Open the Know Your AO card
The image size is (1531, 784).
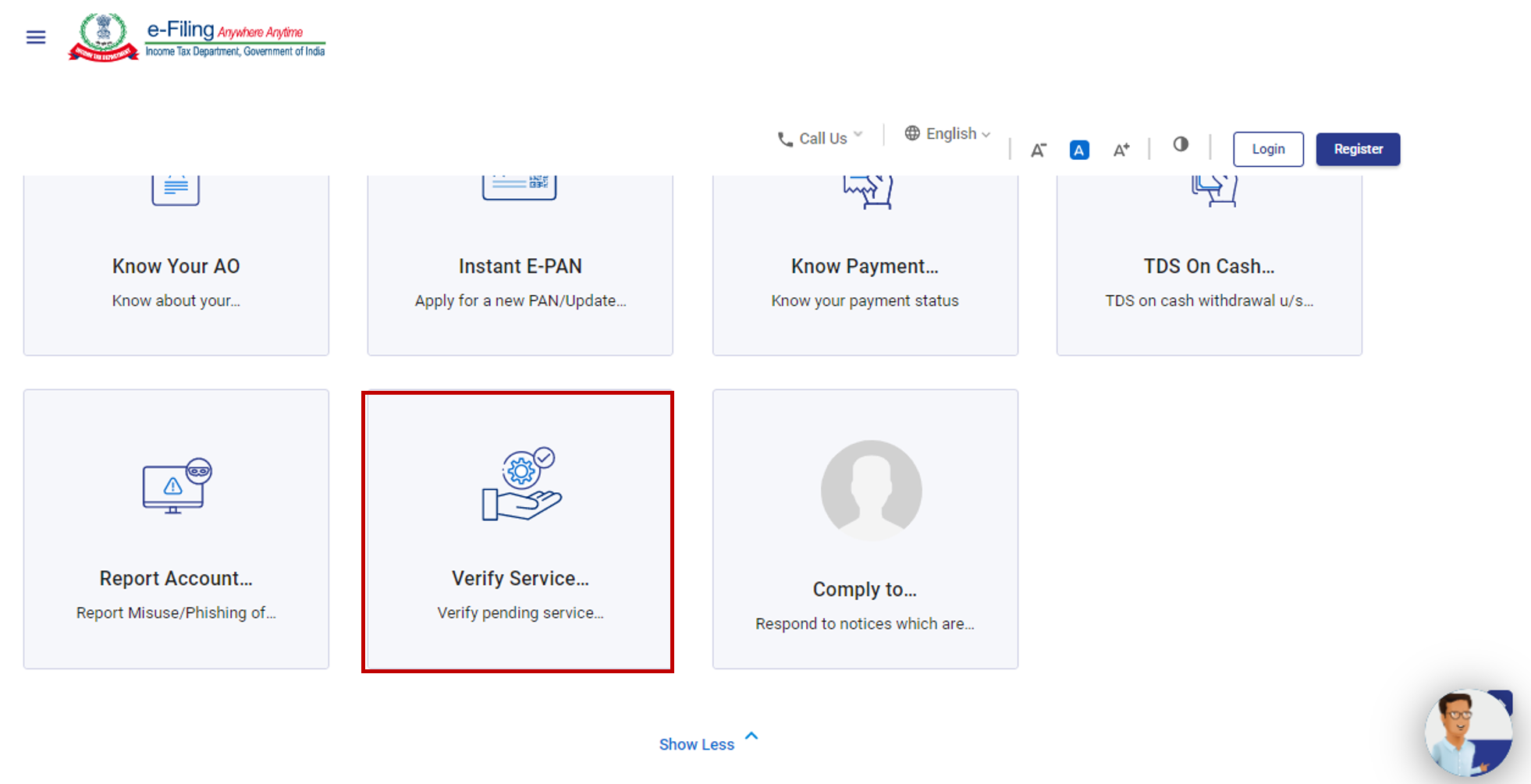click(176, 267)
